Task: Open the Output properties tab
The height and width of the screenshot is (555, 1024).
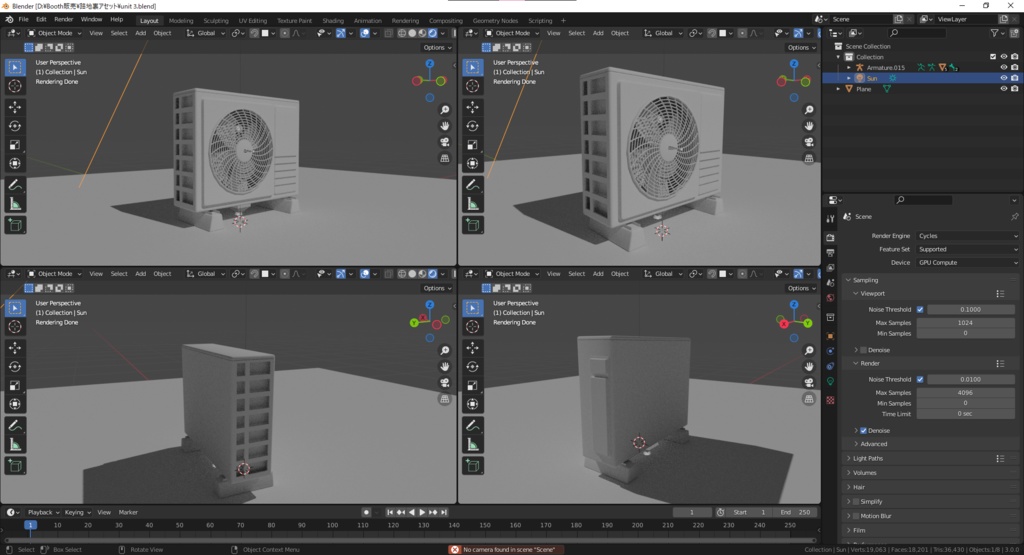Action: [830, 253]
